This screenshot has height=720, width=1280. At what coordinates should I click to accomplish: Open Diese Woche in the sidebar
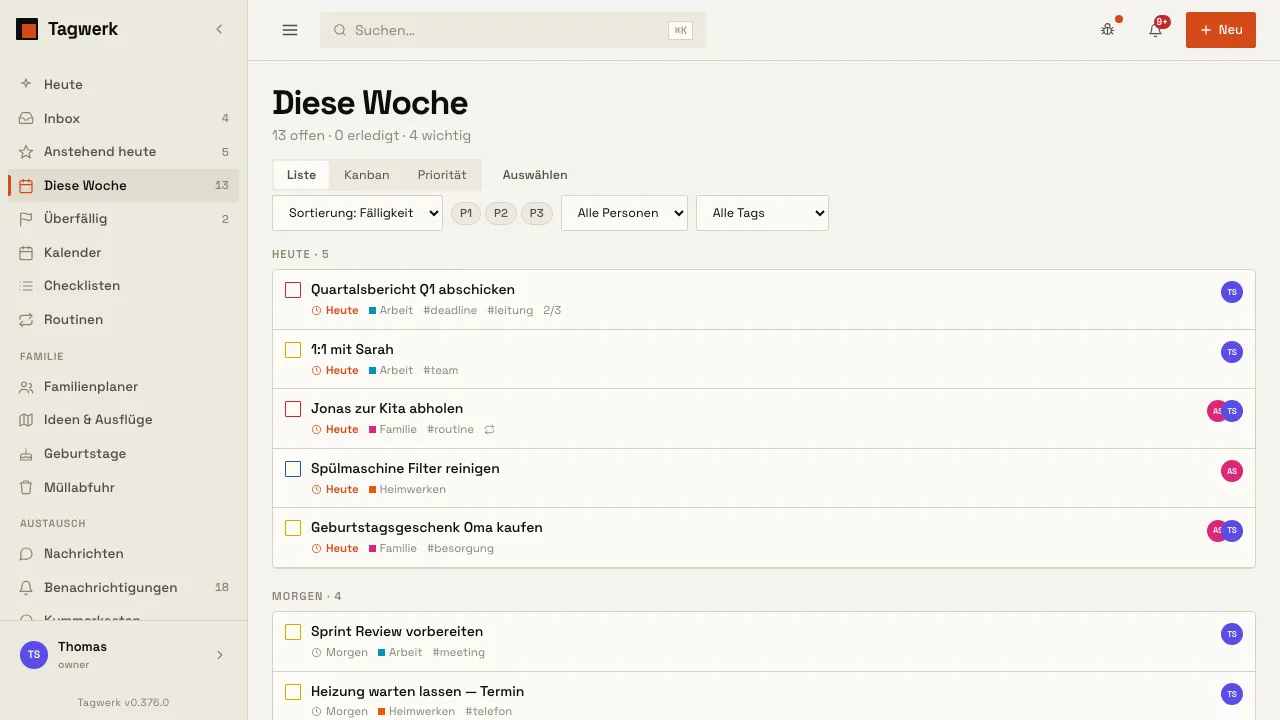tap(124, 185)
